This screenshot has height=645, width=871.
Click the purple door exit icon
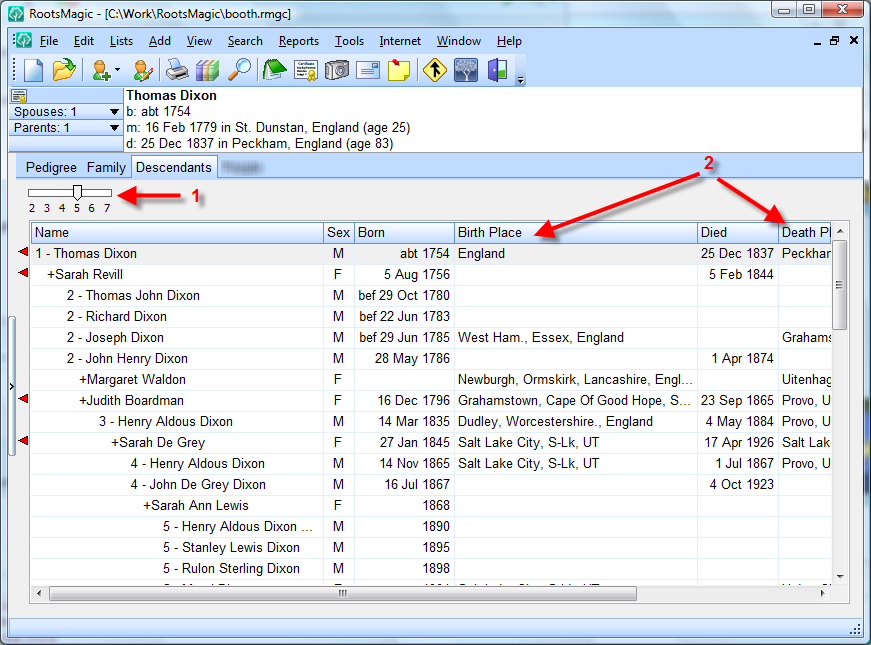pos(497,71)
